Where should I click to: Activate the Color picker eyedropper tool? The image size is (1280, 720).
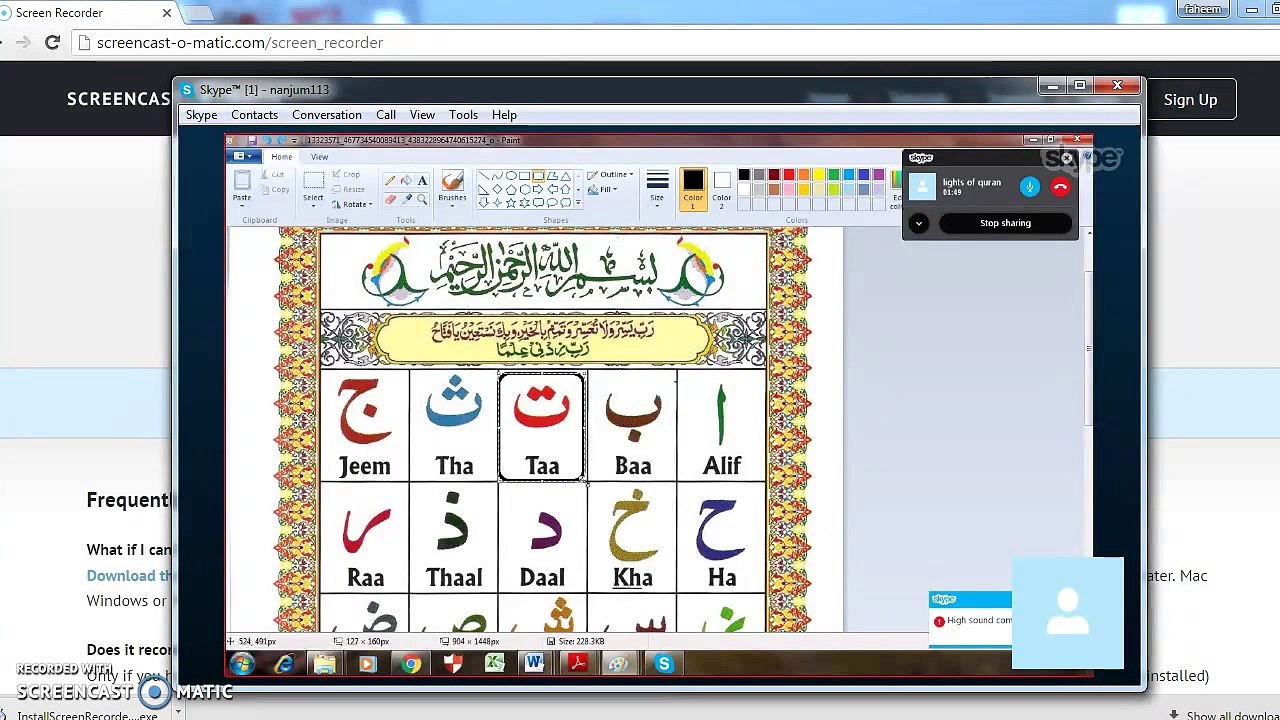pyautogui.click(x=406, y=199)
